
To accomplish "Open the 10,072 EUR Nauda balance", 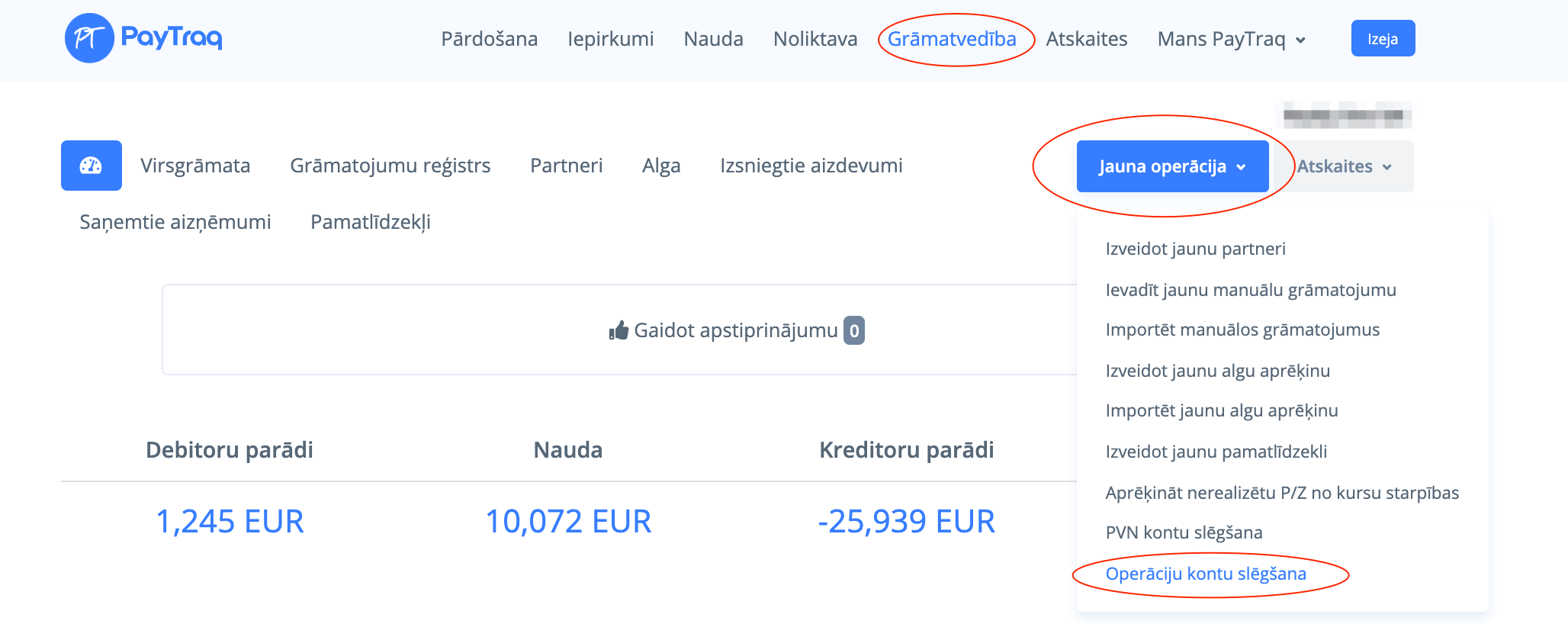I will click(568, 522).
